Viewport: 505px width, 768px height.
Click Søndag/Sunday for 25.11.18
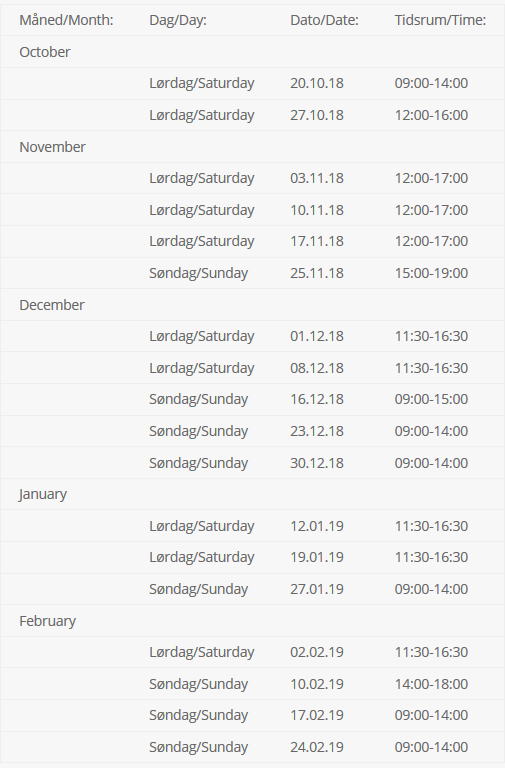198,273
